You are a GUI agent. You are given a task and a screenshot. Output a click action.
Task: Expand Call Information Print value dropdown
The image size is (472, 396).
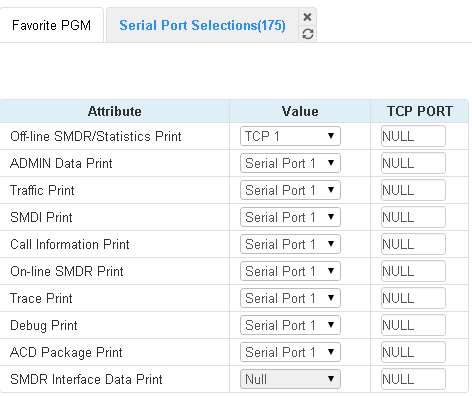pyautogui.click(x=290, y=244)
